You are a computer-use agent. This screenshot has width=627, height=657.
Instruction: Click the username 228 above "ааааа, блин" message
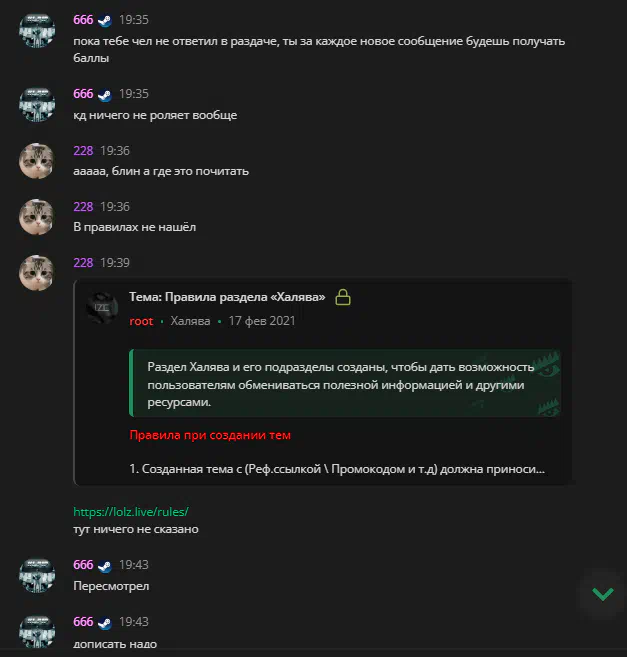[x=83, y=150]
